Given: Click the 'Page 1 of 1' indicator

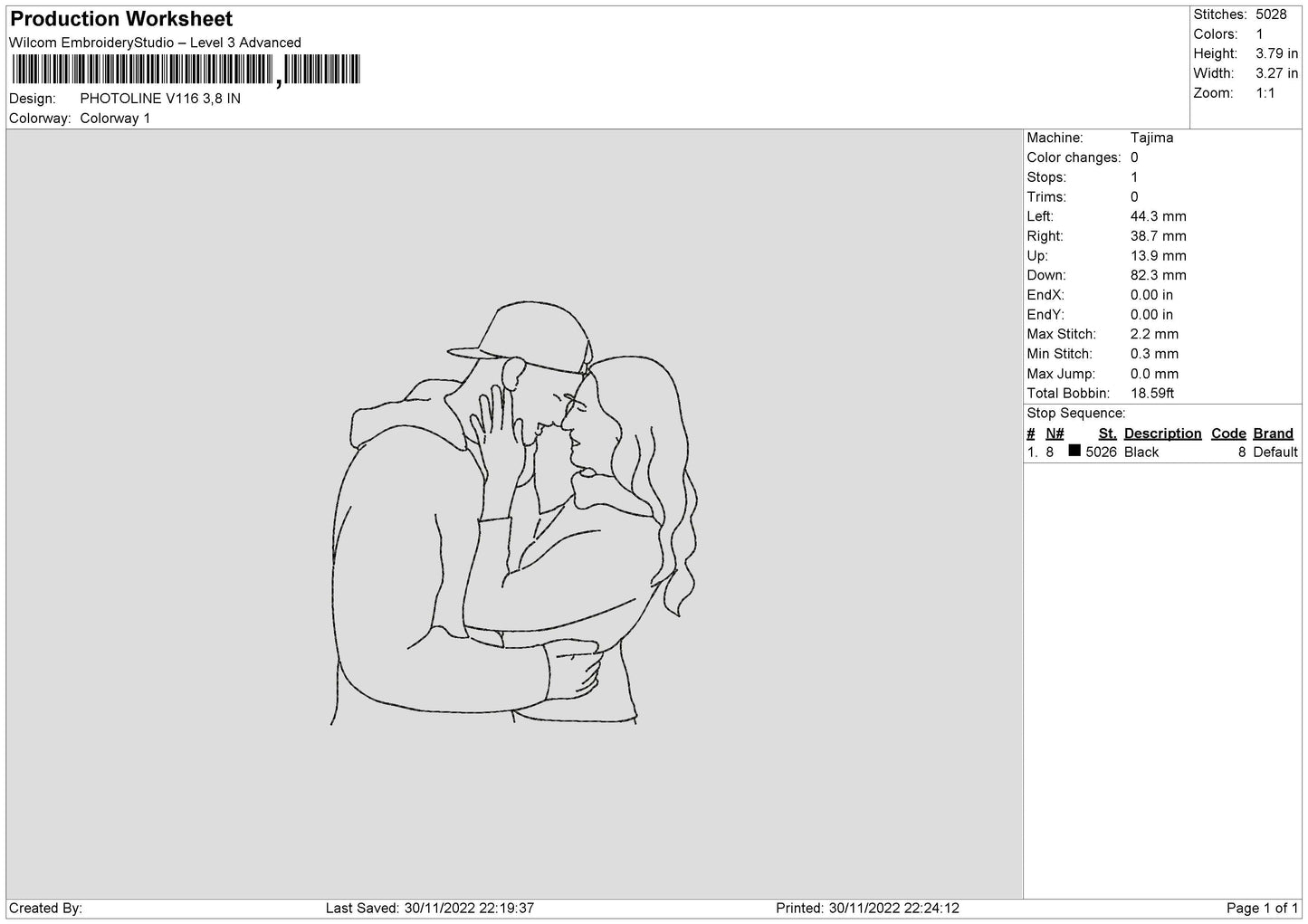Looking at the screenshot, I should [1262, 909].
